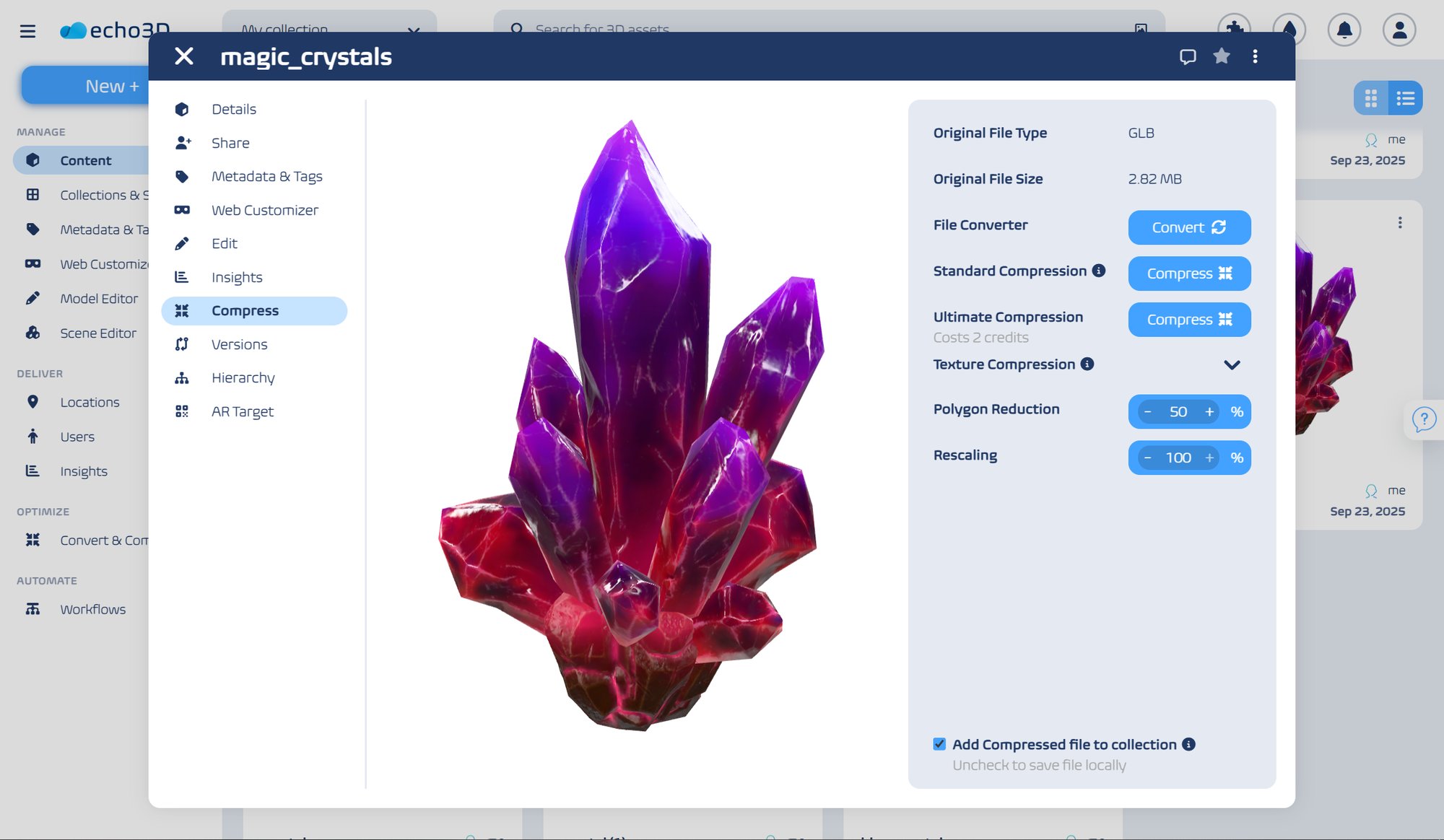Increase Polygon Reduction with plus button
This screenshot has width=1444, height=840.
click(1209, 412)
